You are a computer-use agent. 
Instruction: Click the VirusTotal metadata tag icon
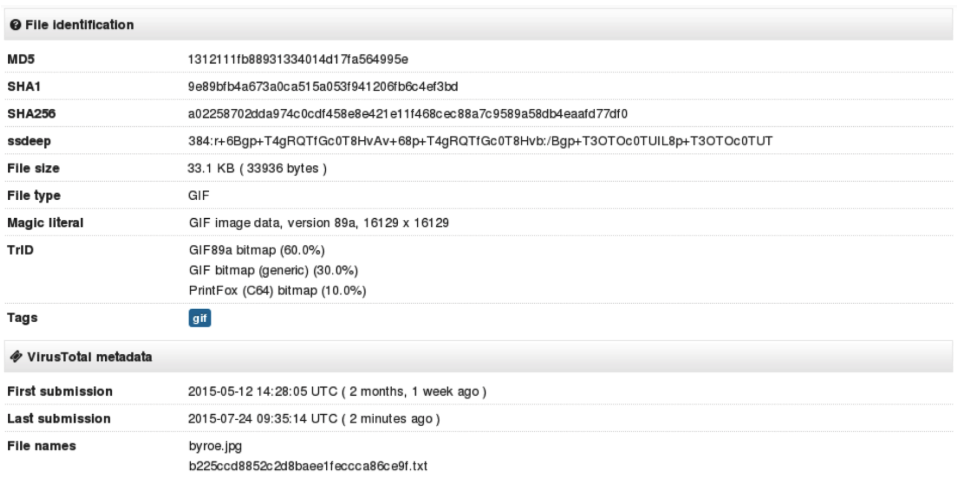17,357
